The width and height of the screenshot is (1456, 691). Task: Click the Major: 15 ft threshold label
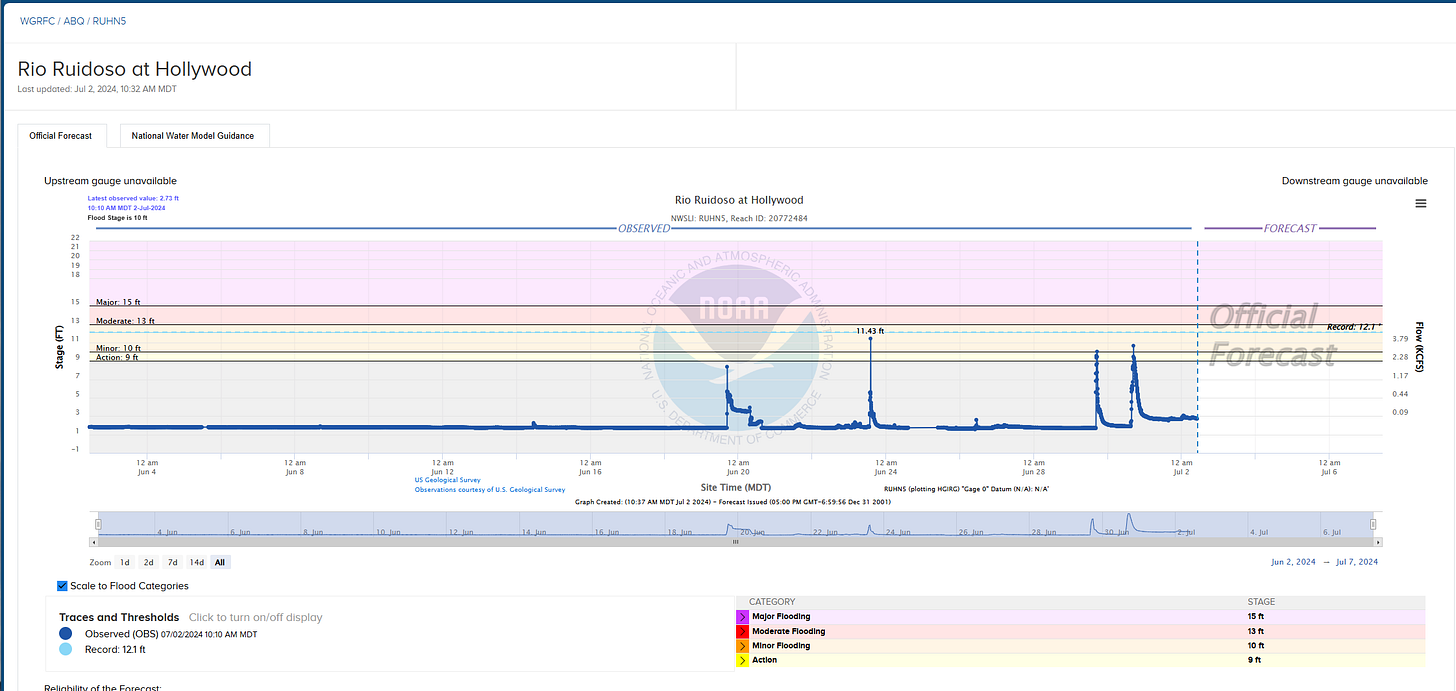point(119,302)
